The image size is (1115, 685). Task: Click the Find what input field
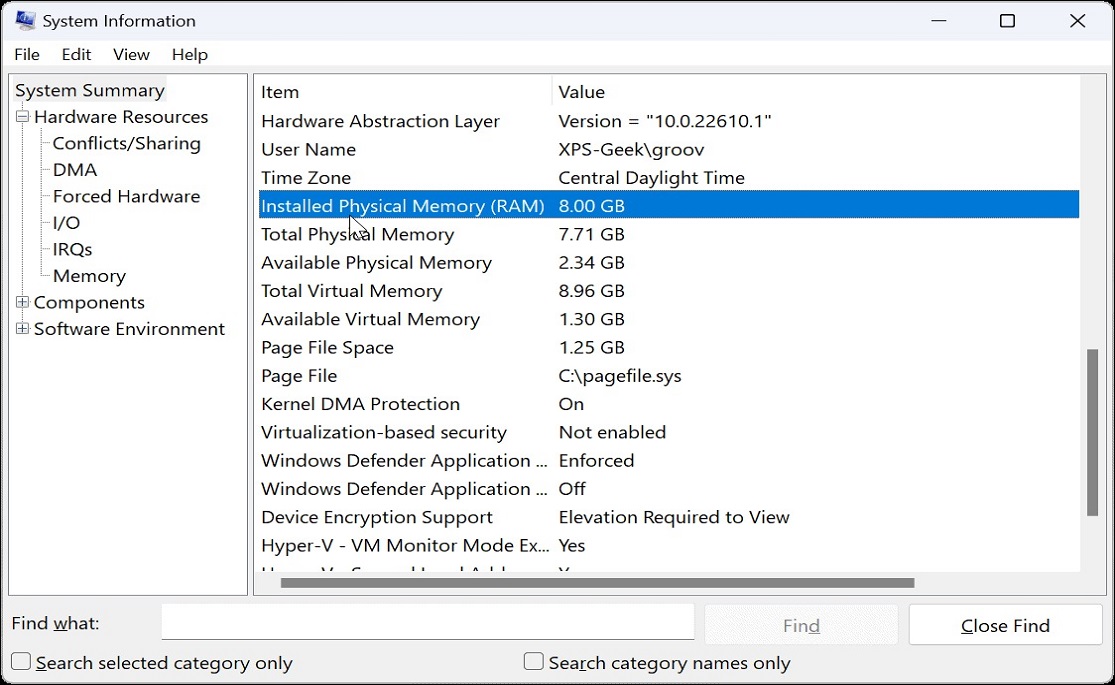(427, 622)
